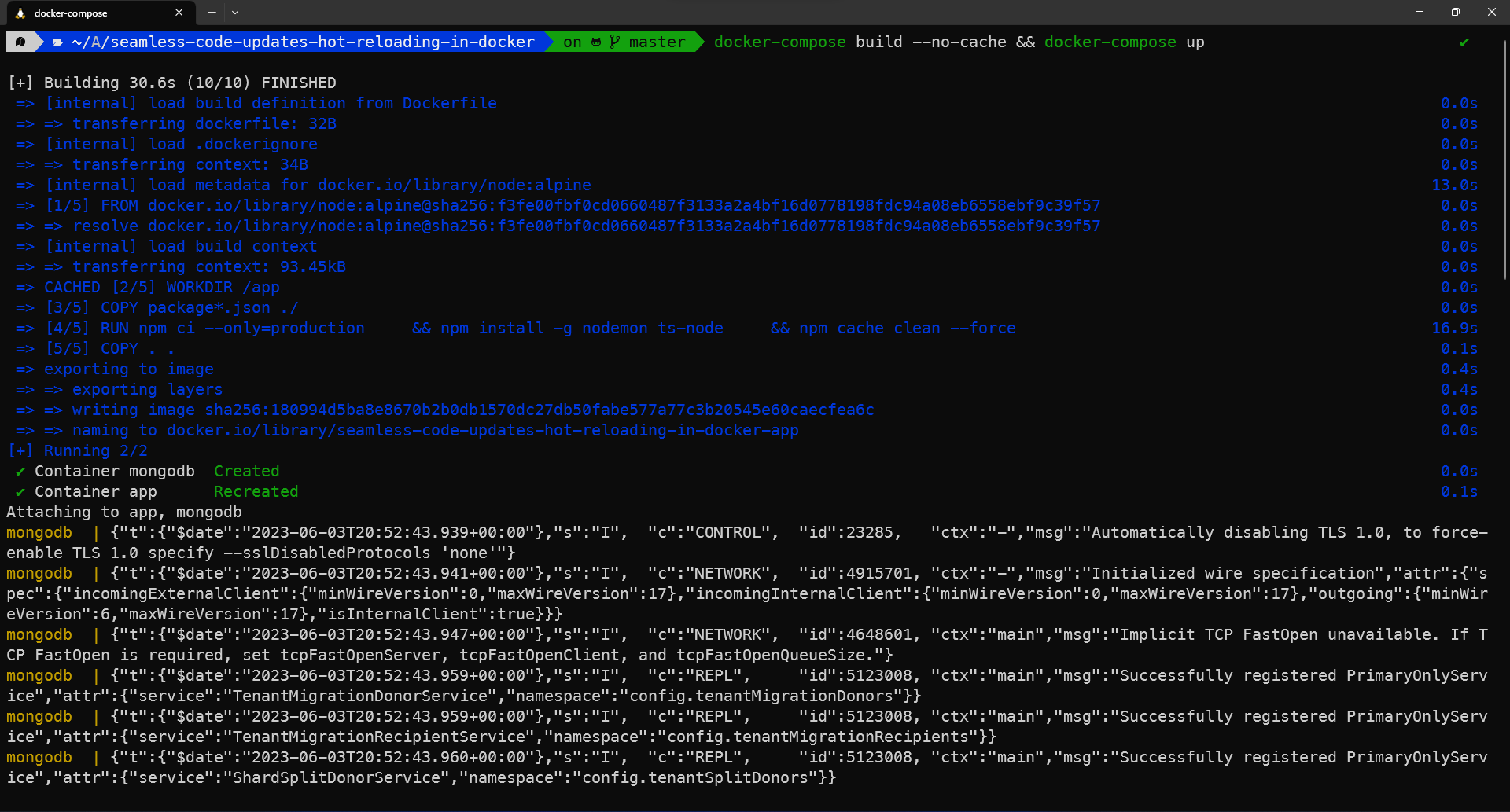Open a new terminal tab
Screen dimensions: 1510x812
click(x=212, y=13)
